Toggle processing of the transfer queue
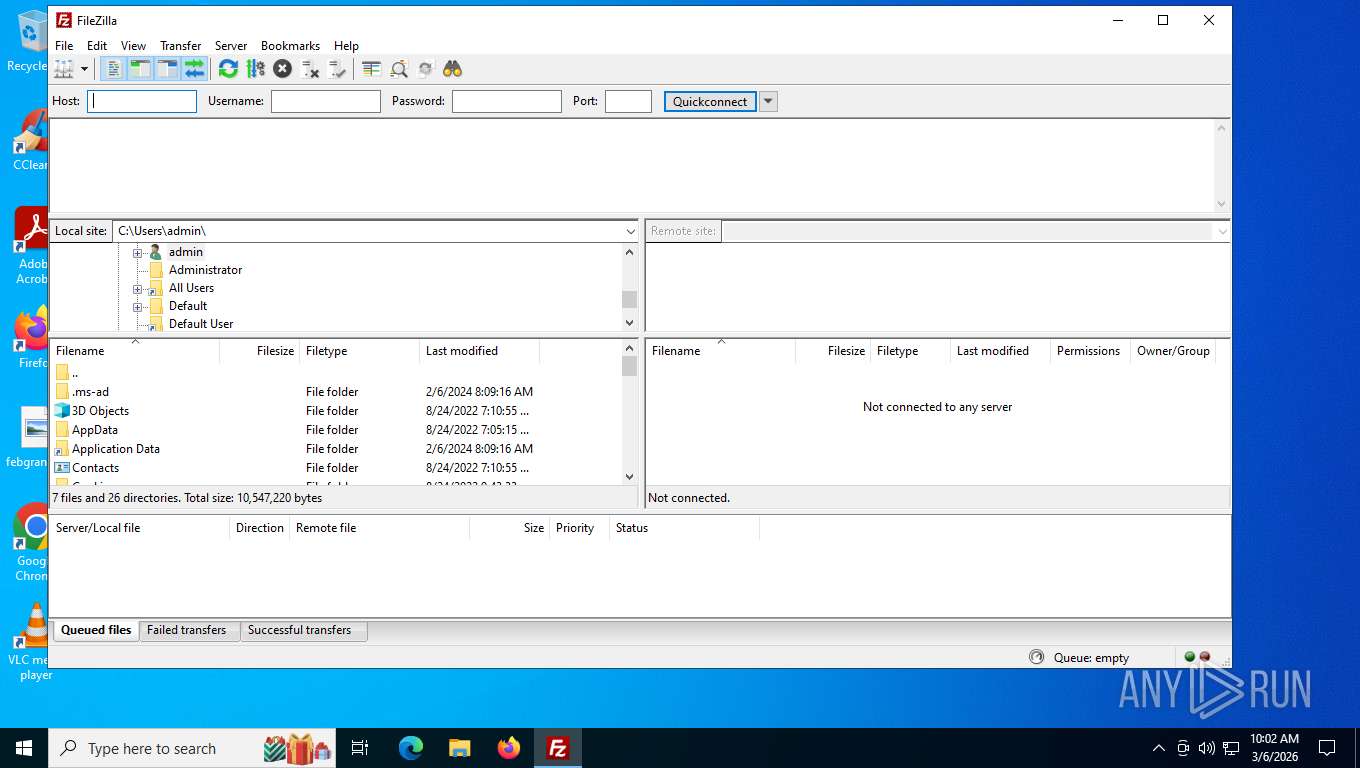Screen dimensions: 1360x768 point(255,69)
